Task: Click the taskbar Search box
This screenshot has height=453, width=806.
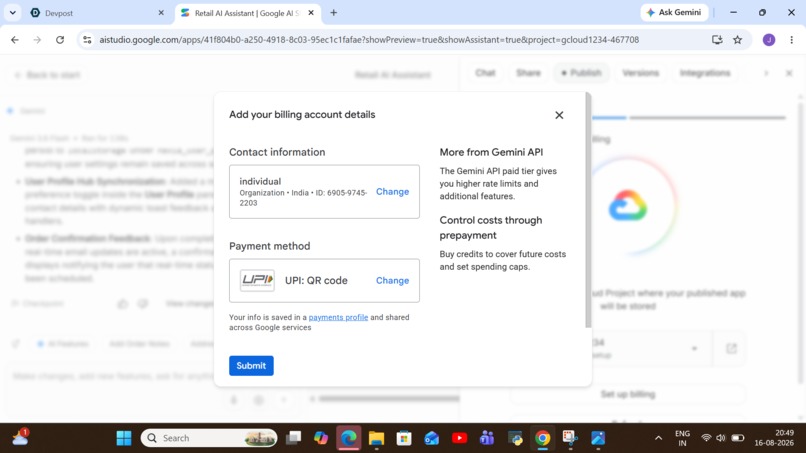Action: [x=209, y=438]
